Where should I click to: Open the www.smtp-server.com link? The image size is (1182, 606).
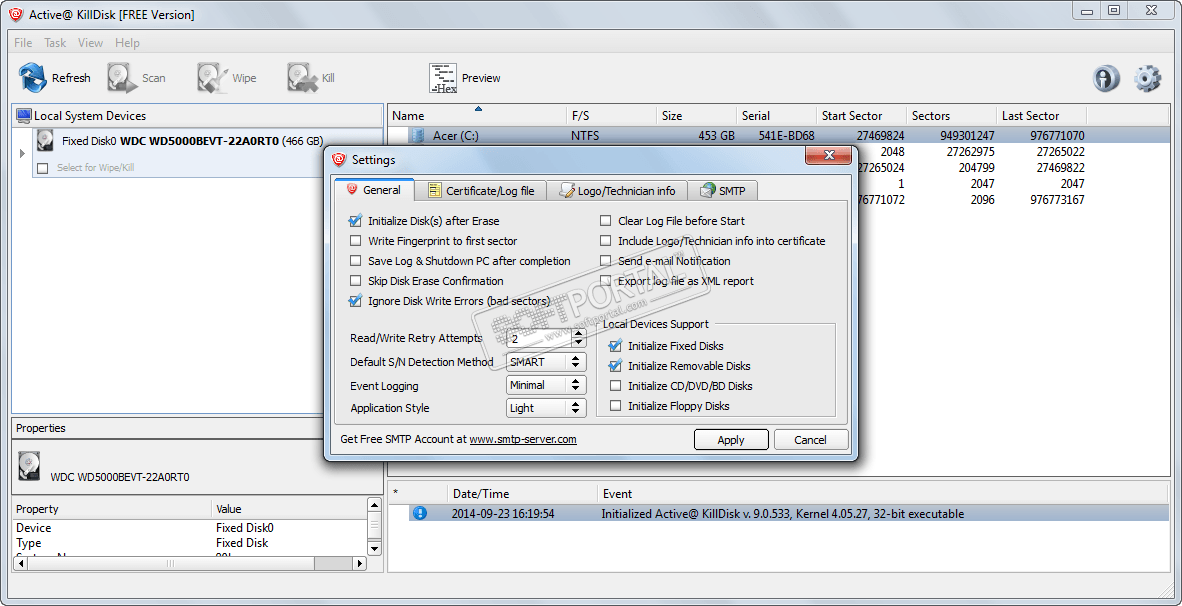coord(523,439)
